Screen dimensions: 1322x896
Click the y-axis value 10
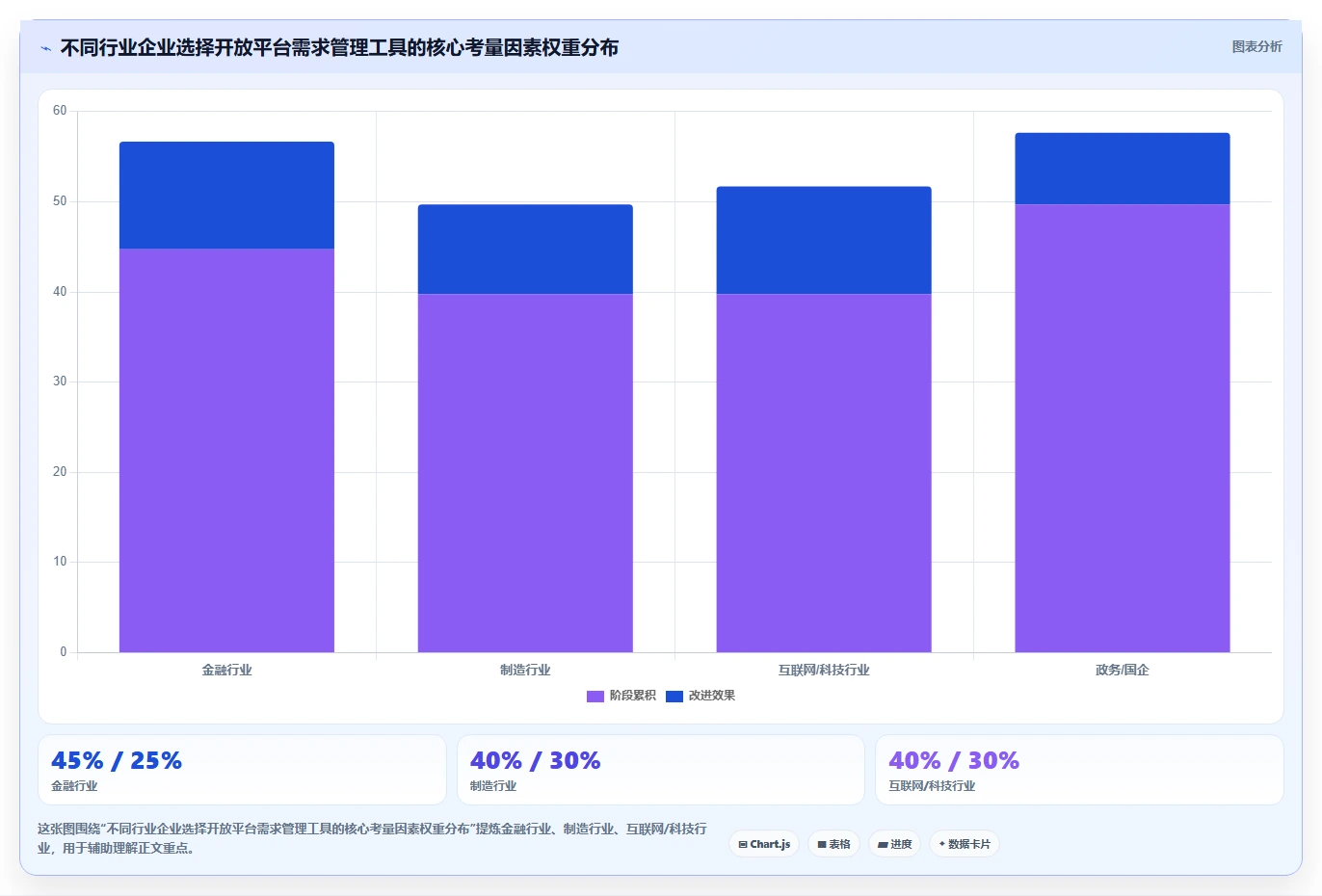[60, 562]
